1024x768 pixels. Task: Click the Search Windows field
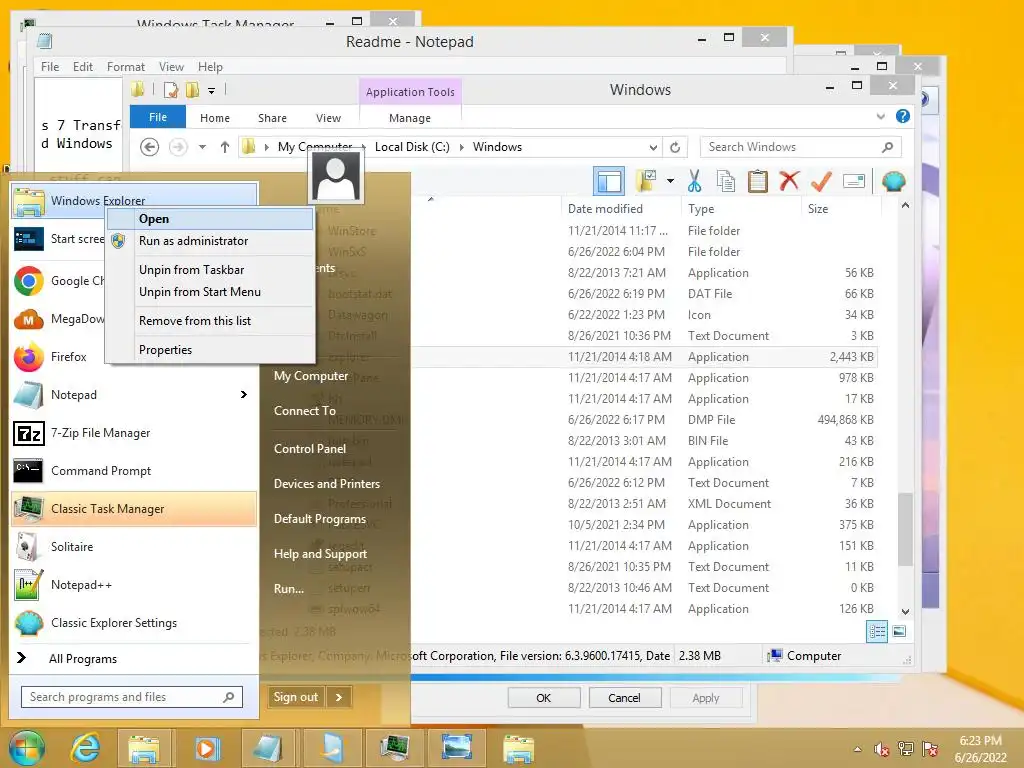pos(800,147)
